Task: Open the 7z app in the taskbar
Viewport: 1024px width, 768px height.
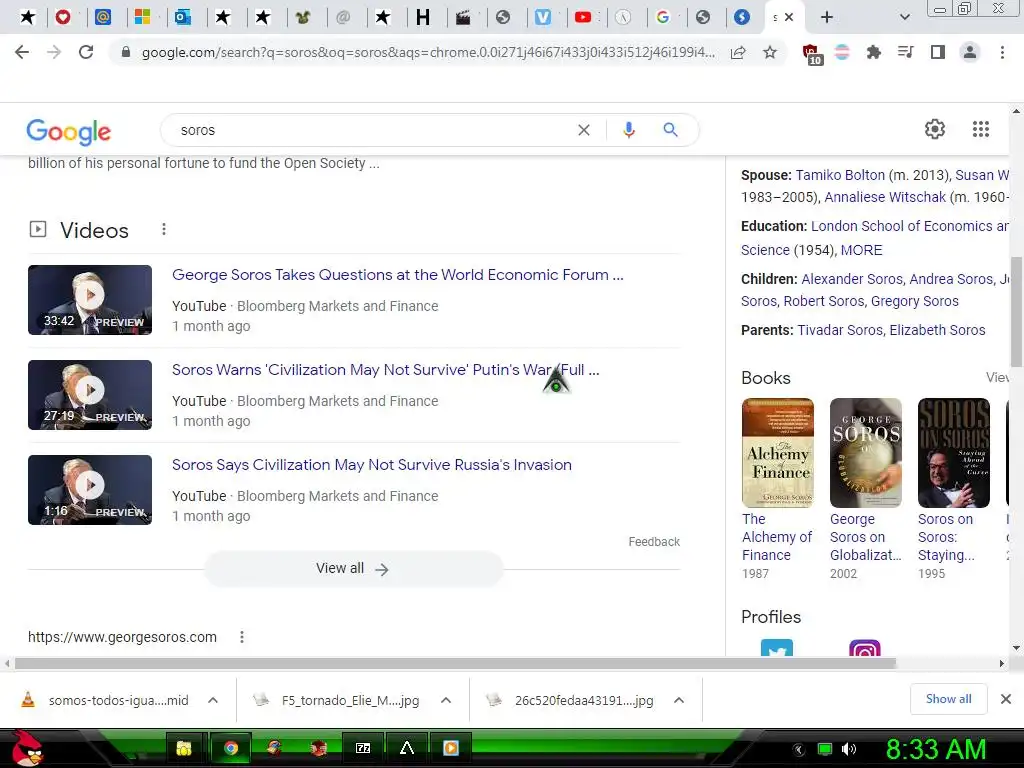Action: point(363,748)
